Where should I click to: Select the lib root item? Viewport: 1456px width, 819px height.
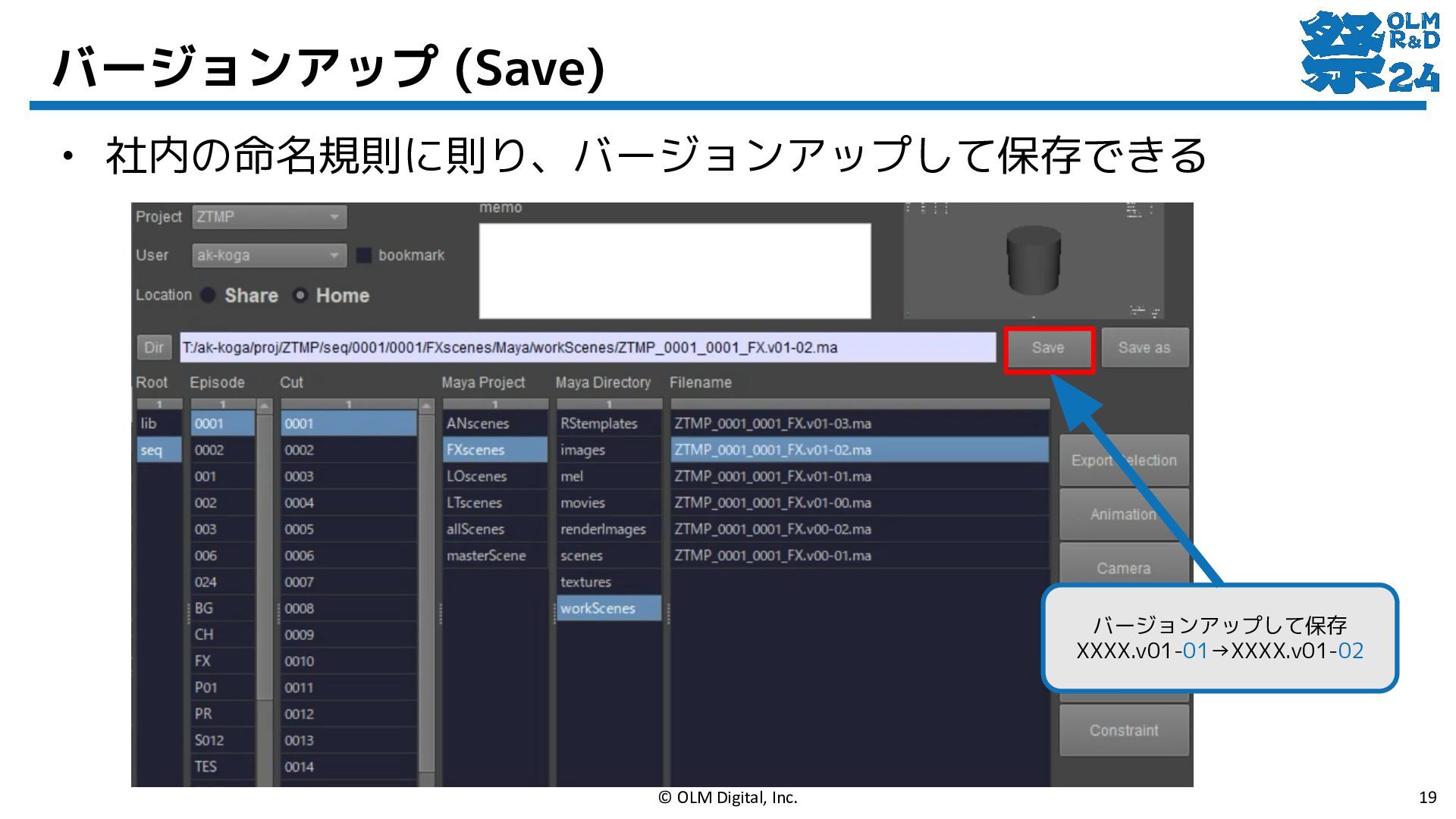click(159, 424)
